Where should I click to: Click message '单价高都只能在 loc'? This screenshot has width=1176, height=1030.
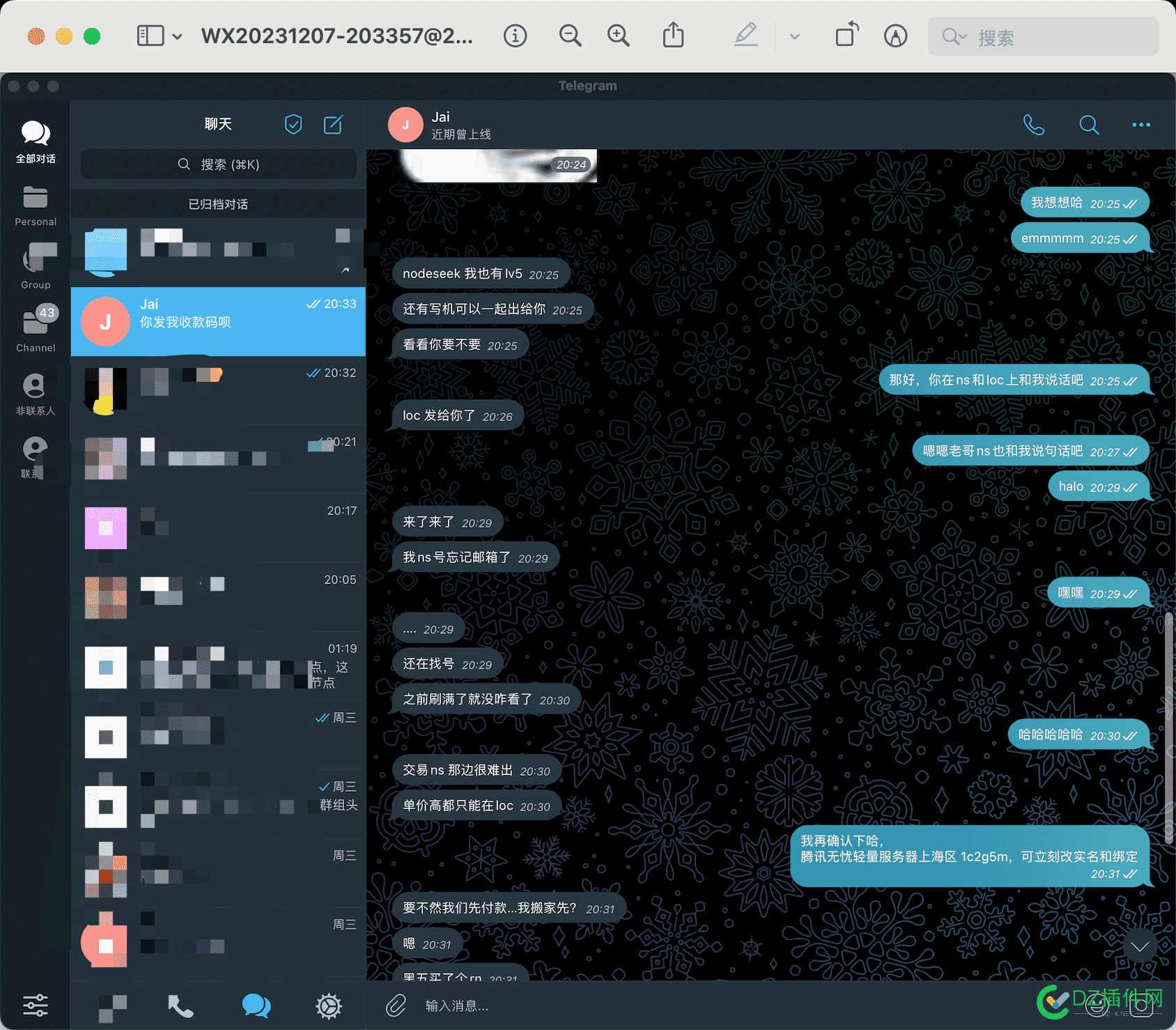pyautogui.click(x=477, y=806)
